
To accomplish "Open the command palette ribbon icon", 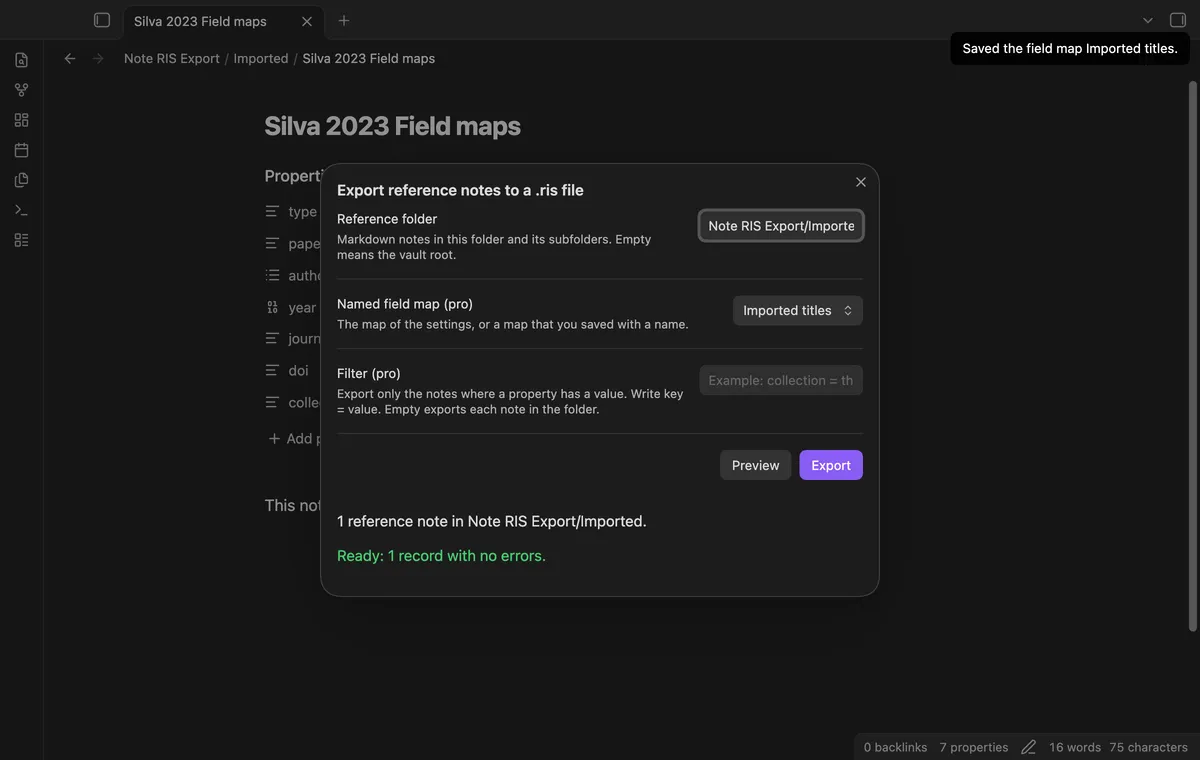I will pos(21,210).
